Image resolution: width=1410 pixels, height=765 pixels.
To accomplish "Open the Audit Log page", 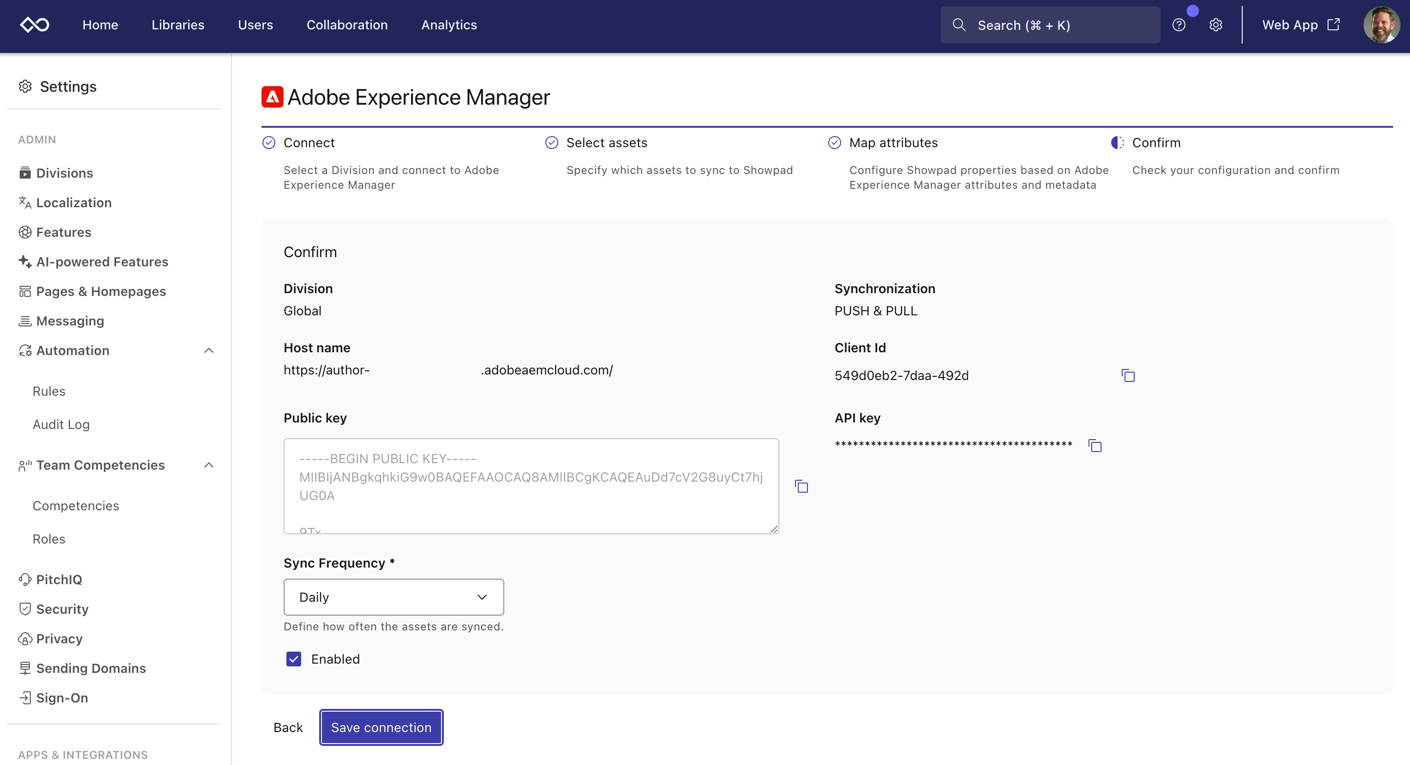I will point(61,425).
